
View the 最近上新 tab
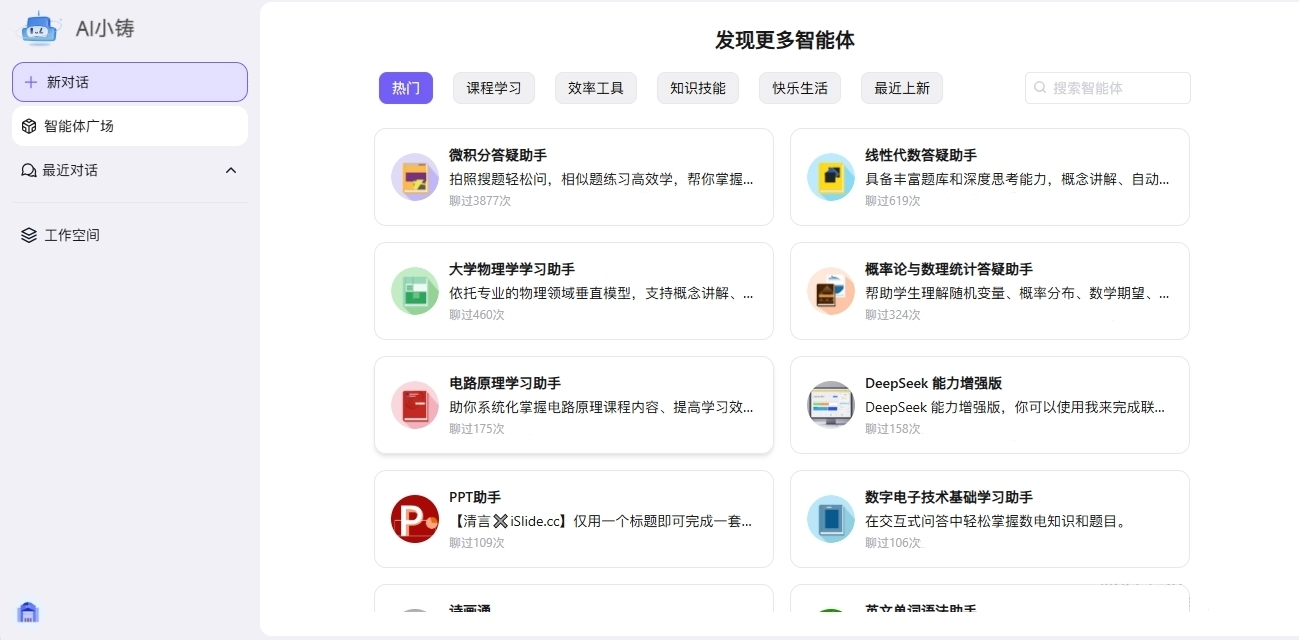pyautogui.click(x=902, y=88)
